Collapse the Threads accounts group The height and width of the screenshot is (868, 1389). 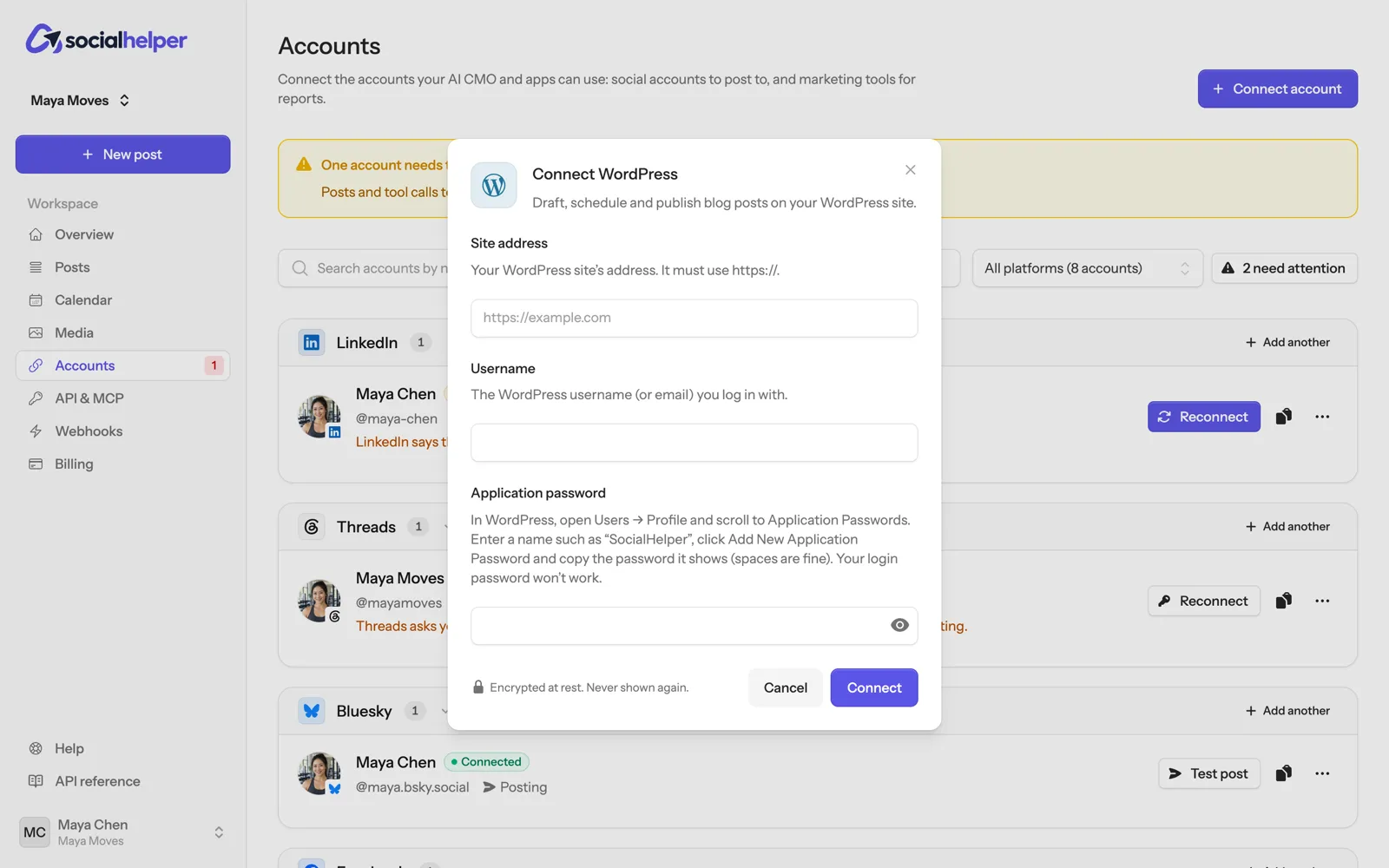click(x=446, y=527)
